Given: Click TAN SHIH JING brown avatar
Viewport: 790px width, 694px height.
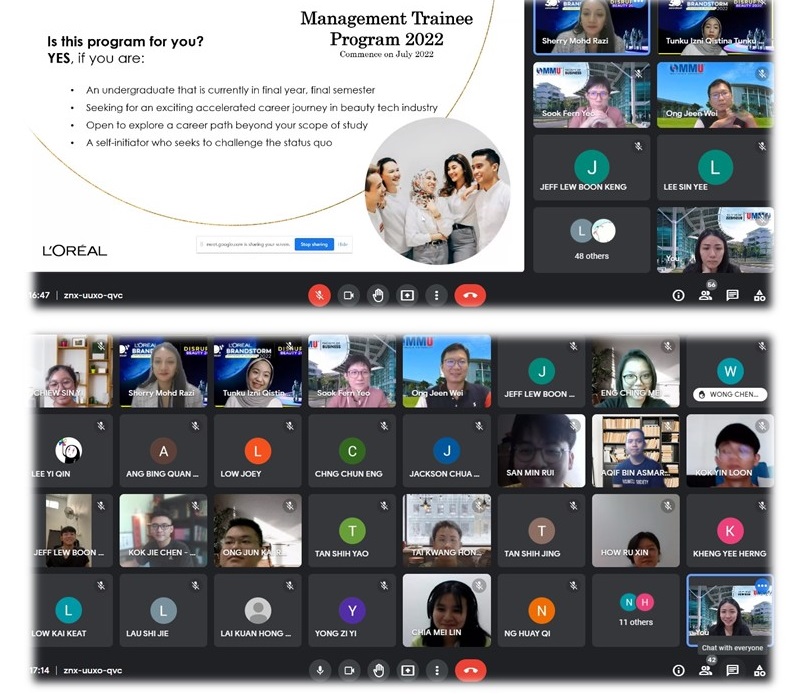Looking at the screenshot, I should 542,530.
